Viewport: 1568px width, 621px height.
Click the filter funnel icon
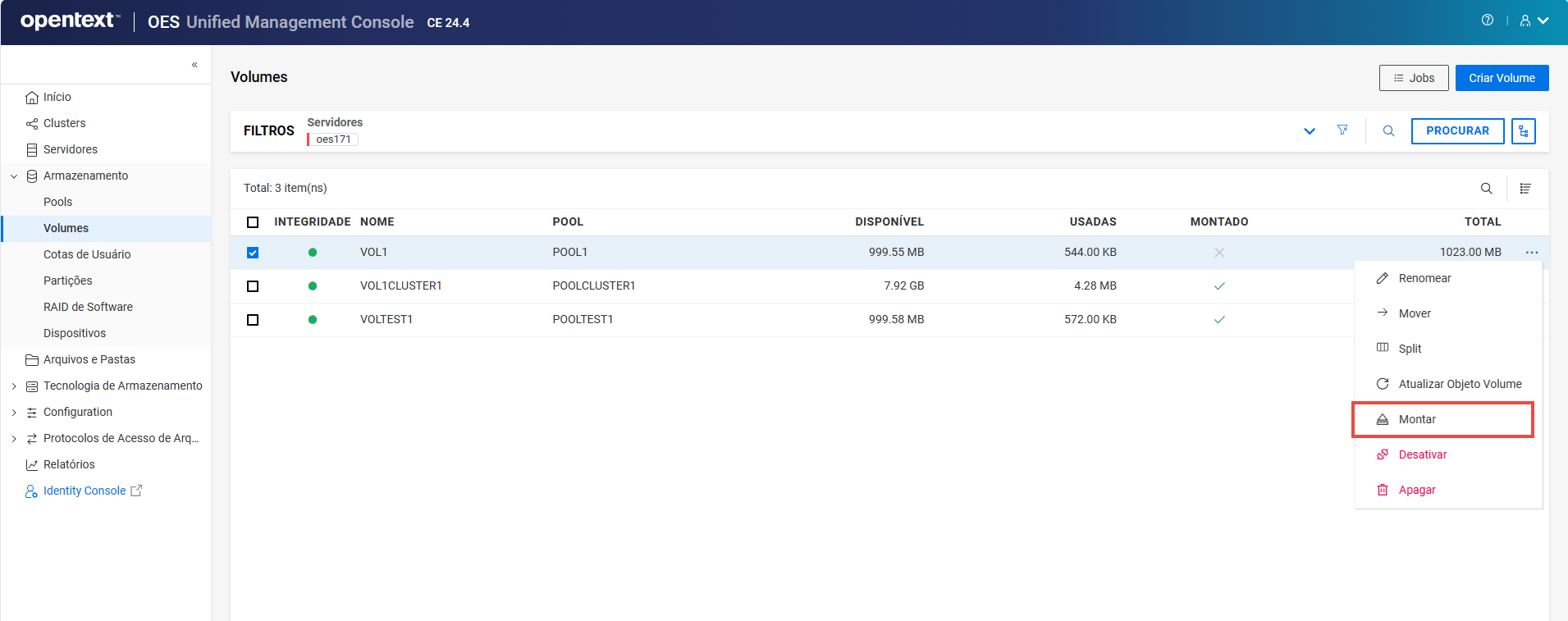1342,130
